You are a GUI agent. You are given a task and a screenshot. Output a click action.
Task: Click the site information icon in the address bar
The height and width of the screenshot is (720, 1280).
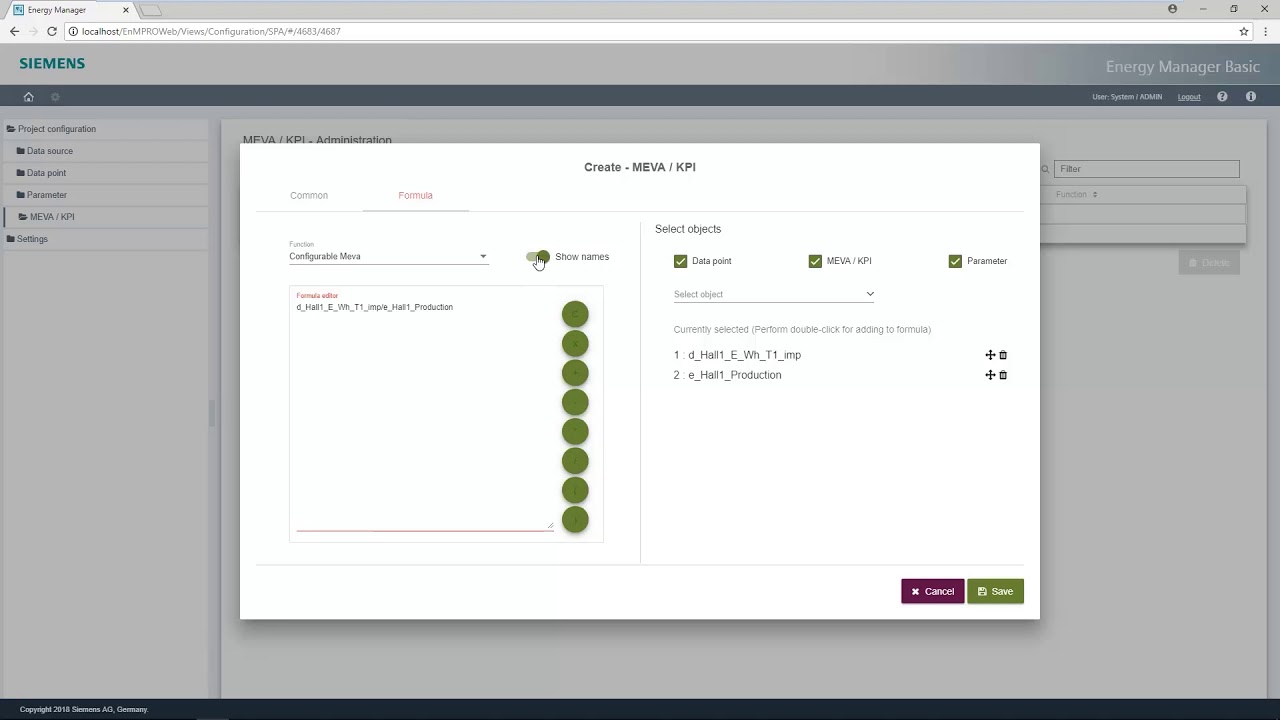73,31
